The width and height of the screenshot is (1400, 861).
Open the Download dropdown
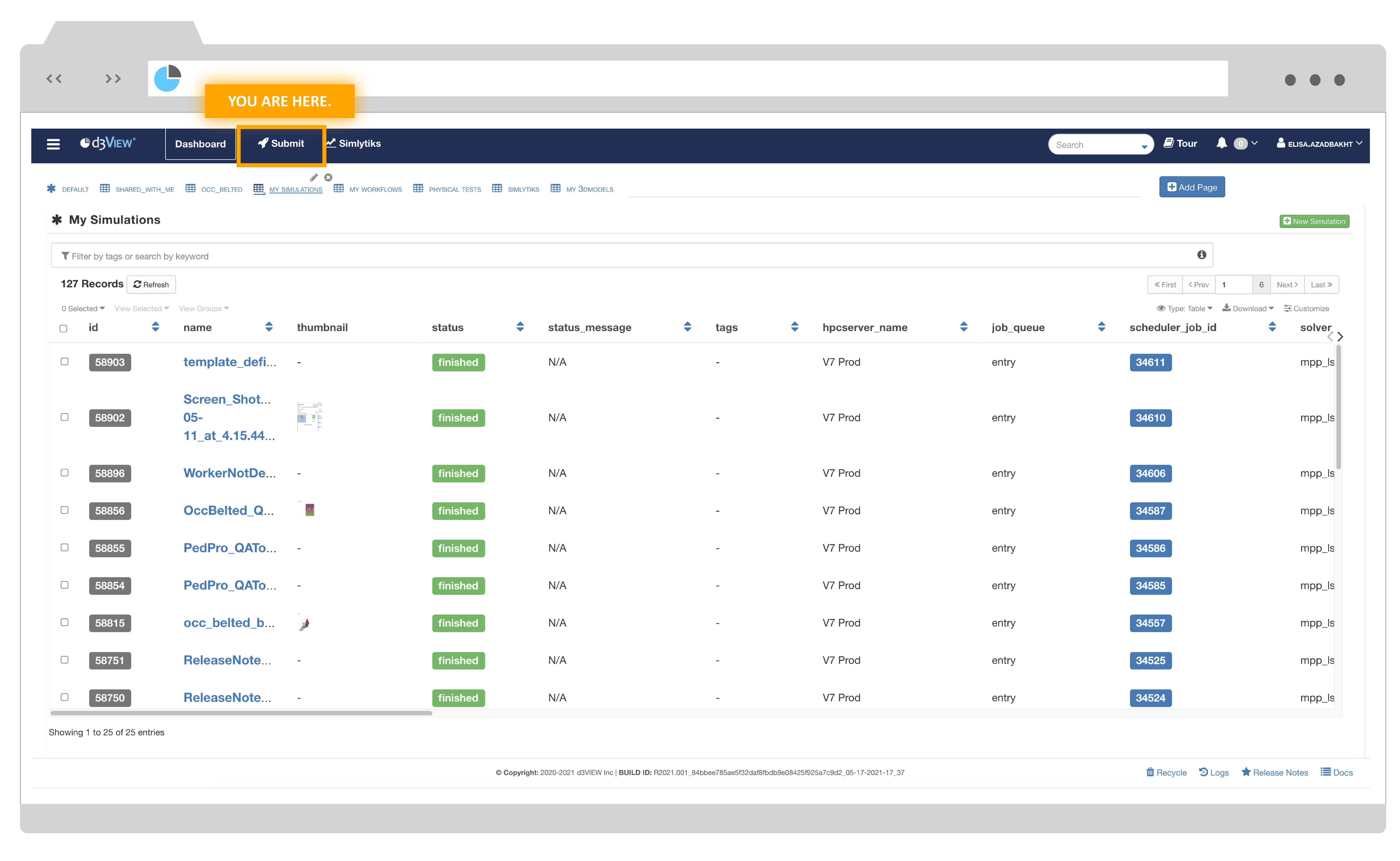tap(1248, 309)
